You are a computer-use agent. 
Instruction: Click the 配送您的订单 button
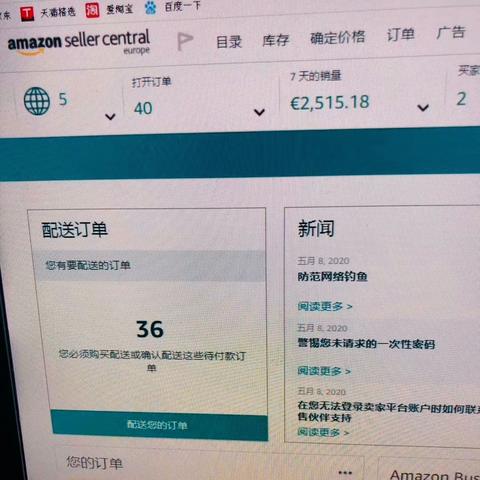tap(160, 426)
